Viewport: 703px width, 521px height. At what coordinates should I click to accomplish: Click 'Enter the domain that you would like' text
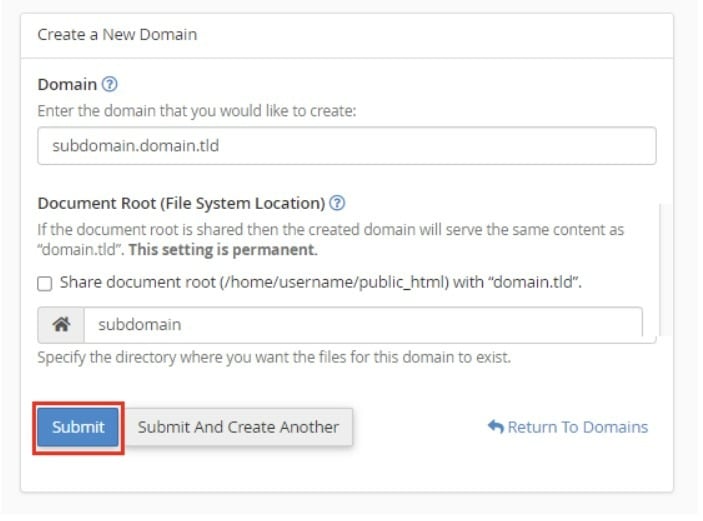(x=197, y=111)
